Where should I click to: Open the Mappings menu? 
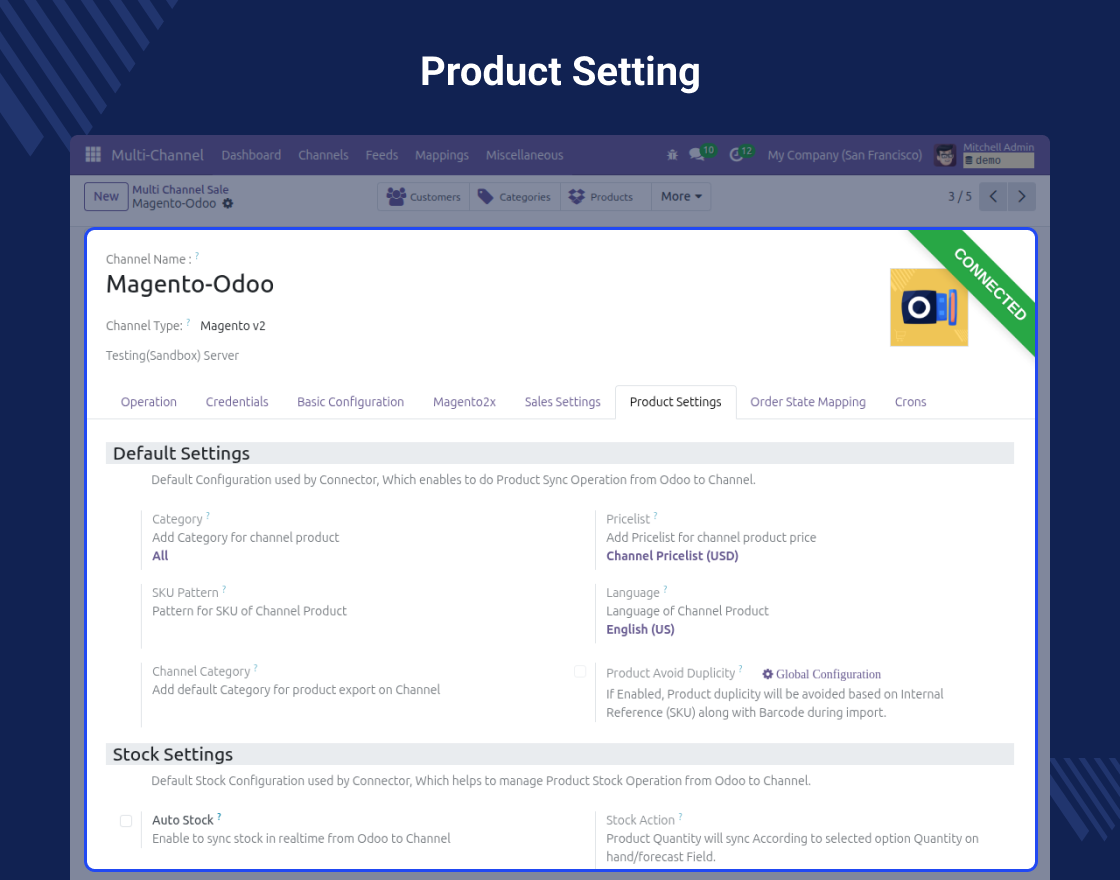pos(441,155)
